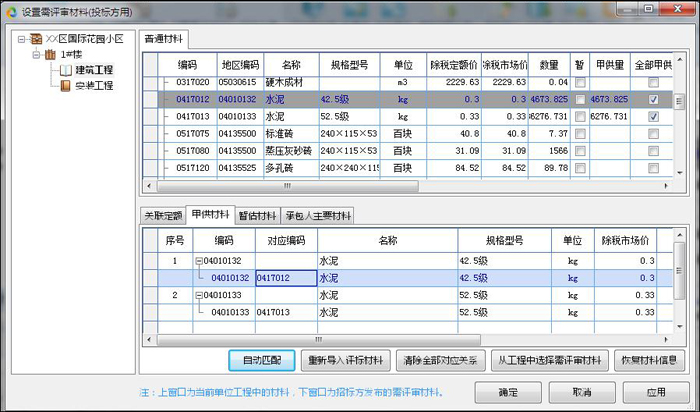700x412 pixels.
Task: Click the 安装工程 book icon
Action: (66, 86)
